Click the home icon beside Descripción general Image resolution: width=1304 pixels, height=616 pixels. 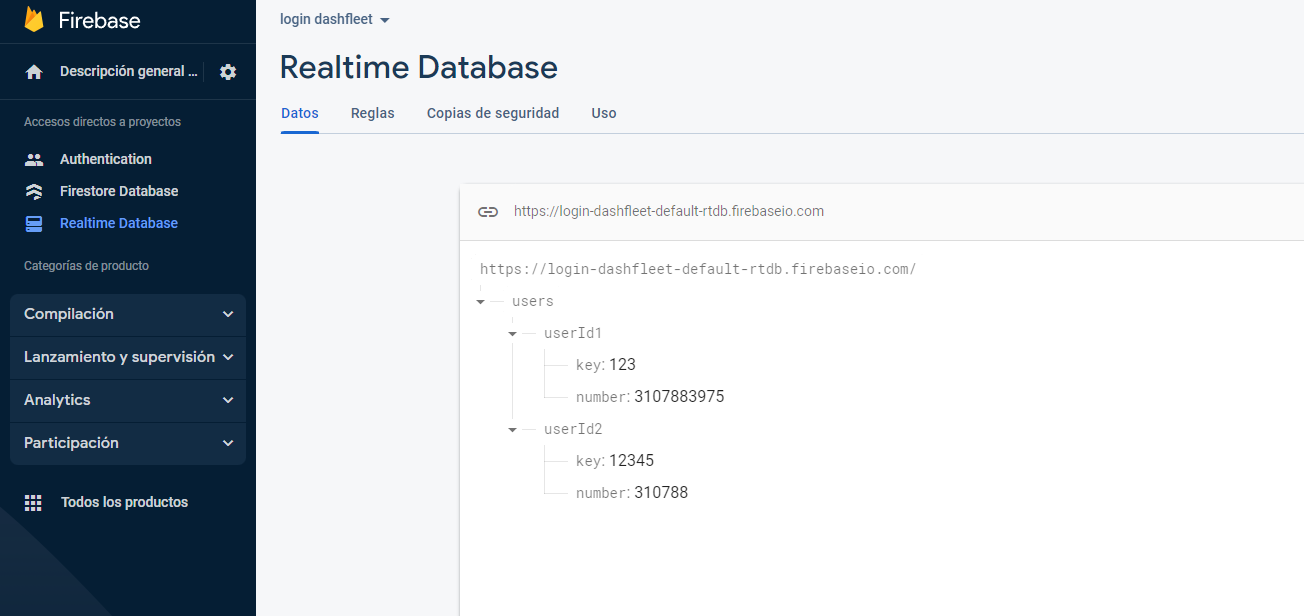(x=34, y=72)
